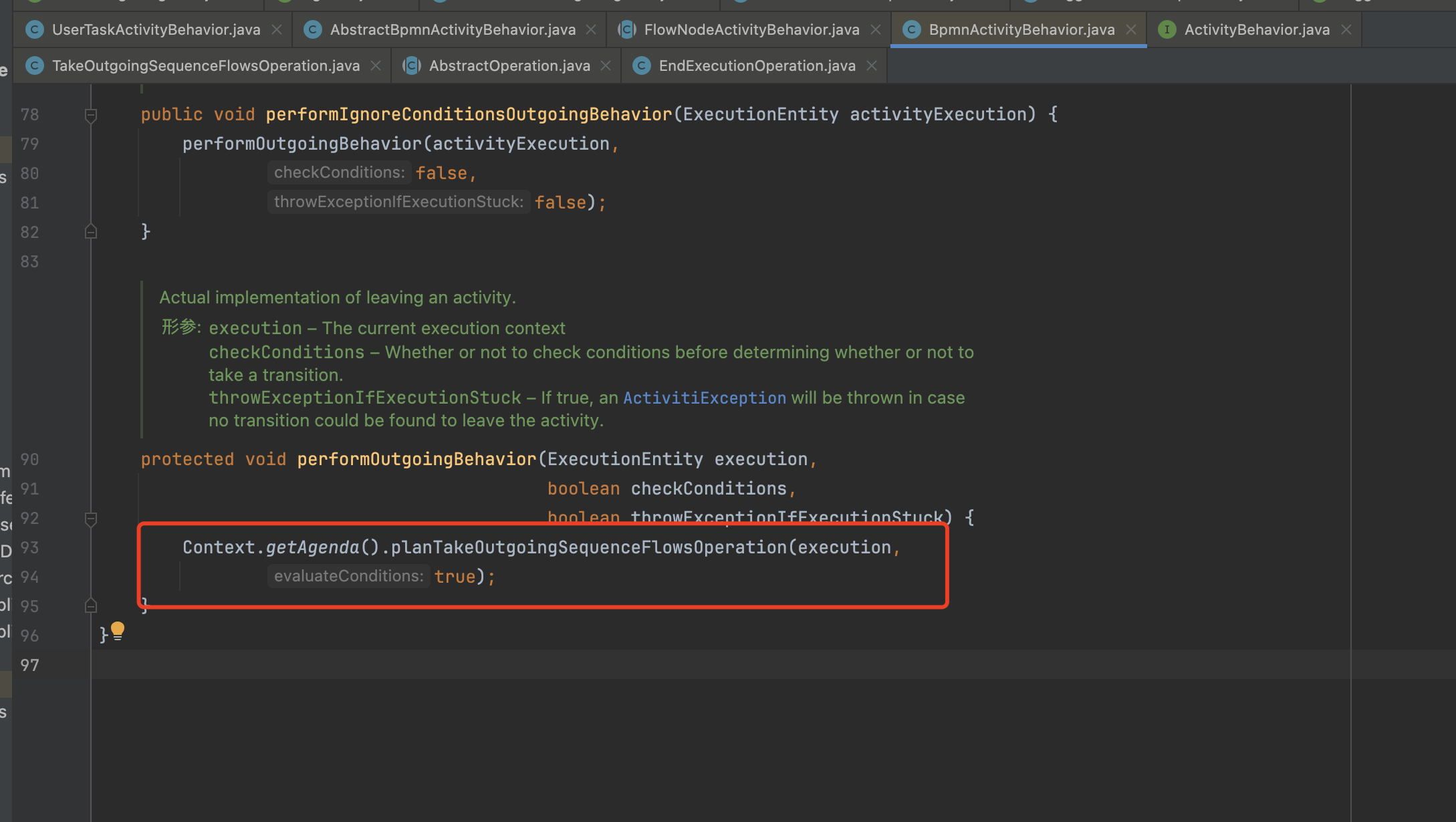Close the BpmnActivityBehavior.java tab

pyautogui.click(x=1131, y=29)
